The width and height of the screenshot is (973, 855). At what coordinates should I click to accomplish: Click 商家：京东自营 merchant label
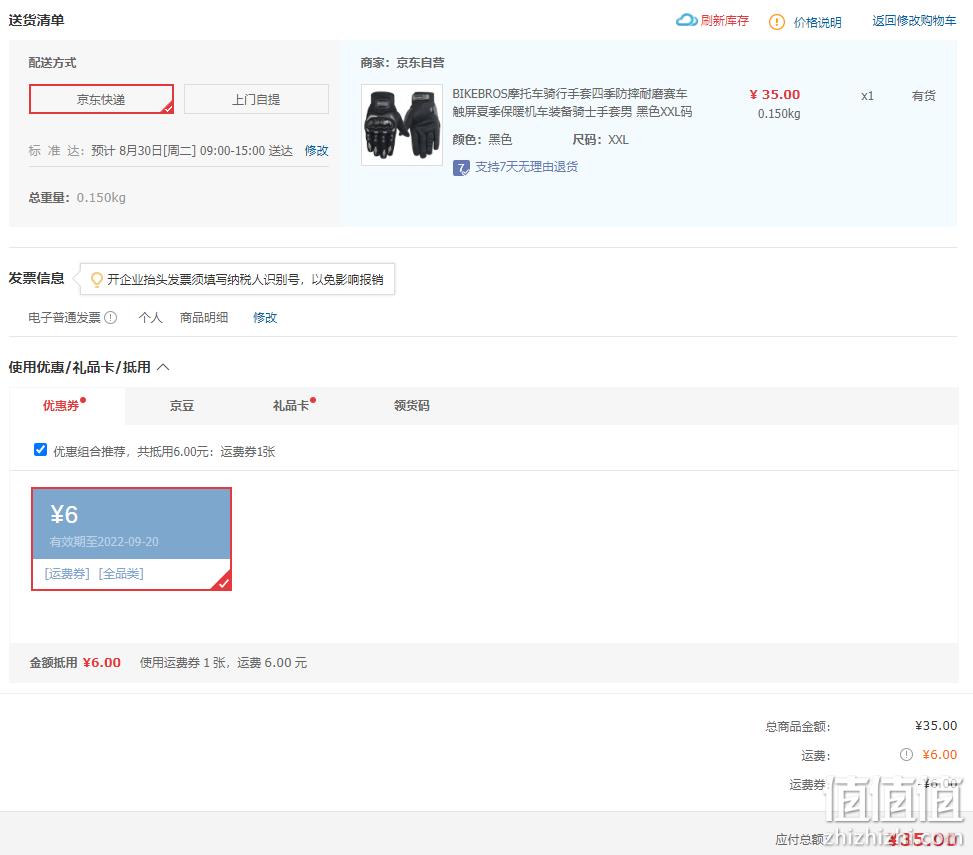[x=403, y=63]
